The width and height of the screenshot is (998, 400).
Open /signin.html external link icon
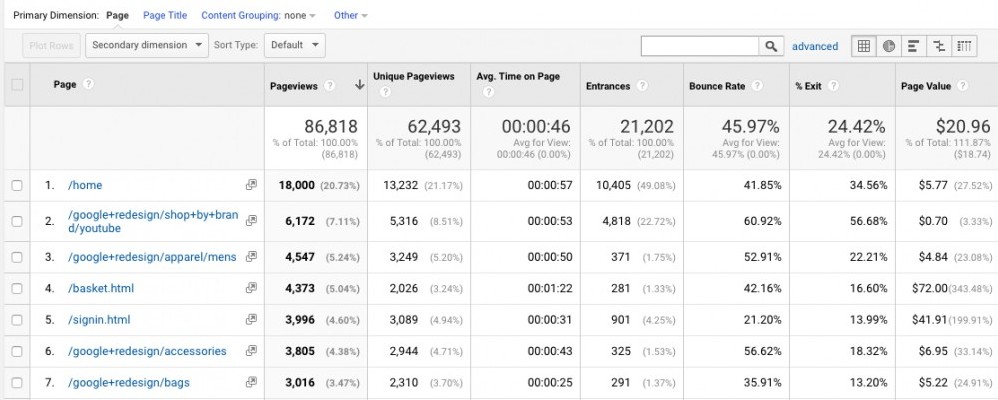251,319
